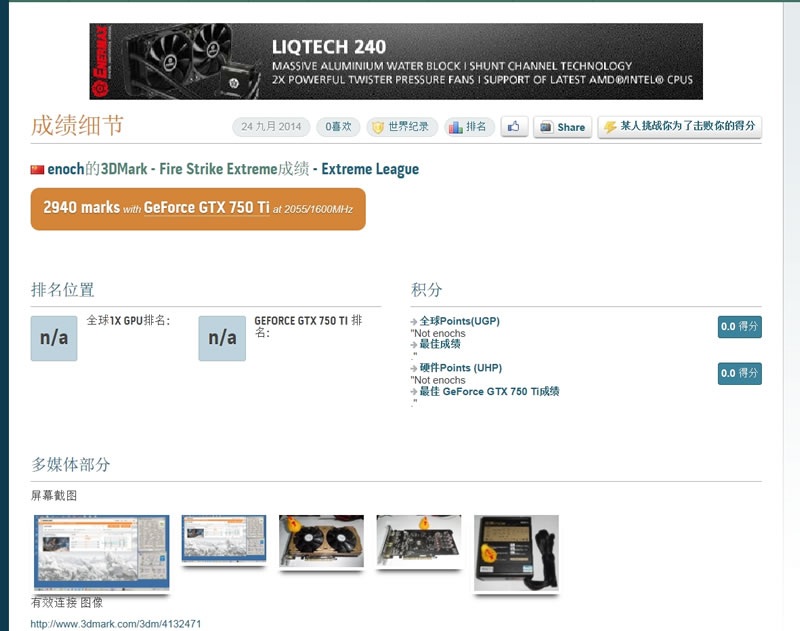Click the thumbs-up like icon
The width and height of the screenshot is (800, 631).
[x=514, y=127]
